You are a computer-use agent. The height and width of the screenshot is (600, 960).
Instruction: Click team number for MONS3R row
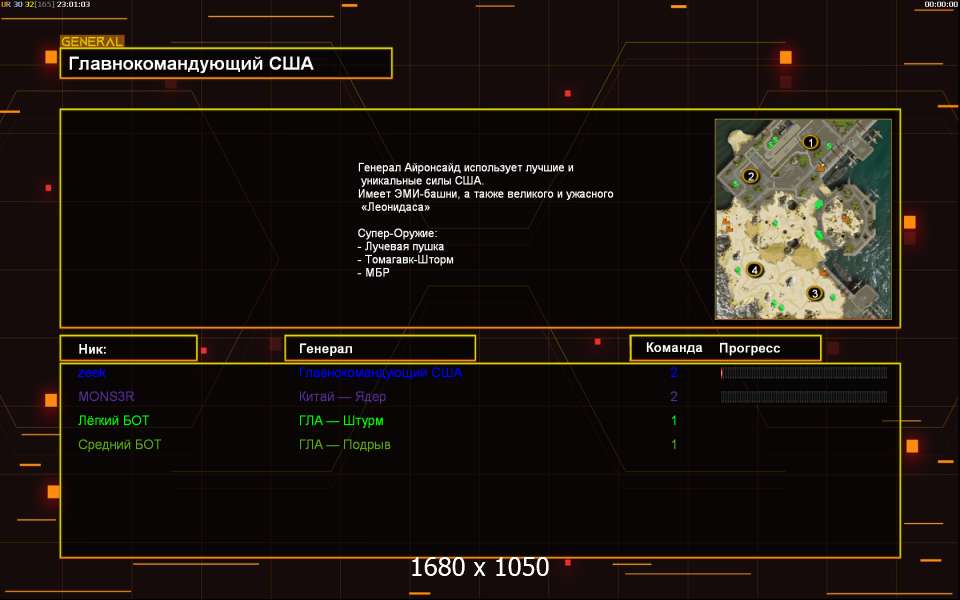click(x=674, y=396)
